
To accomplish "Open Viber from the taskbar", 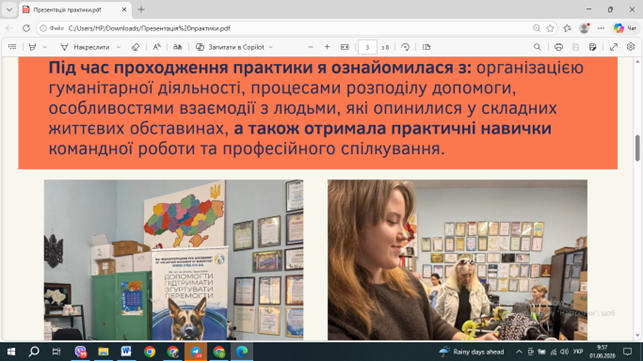I will (81, 352).
